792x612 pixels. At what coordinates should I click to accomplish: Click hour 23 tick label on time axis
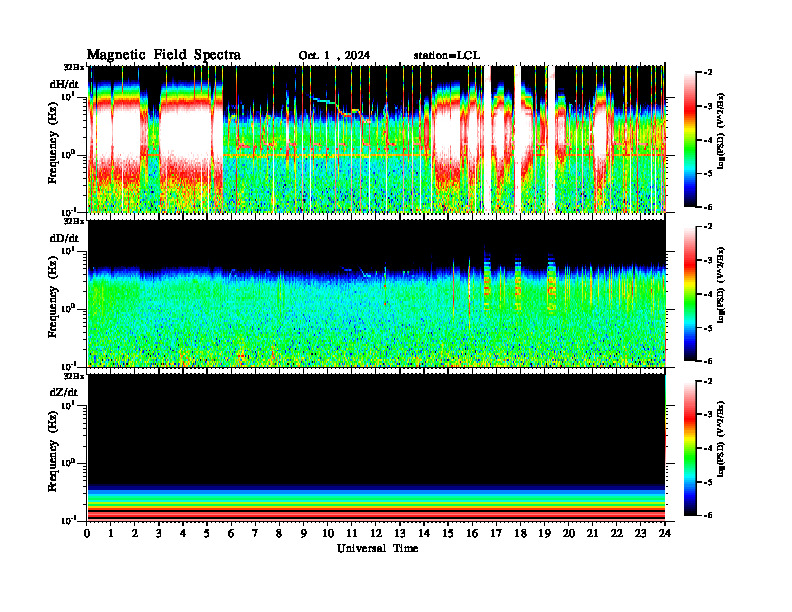point(640,533)
